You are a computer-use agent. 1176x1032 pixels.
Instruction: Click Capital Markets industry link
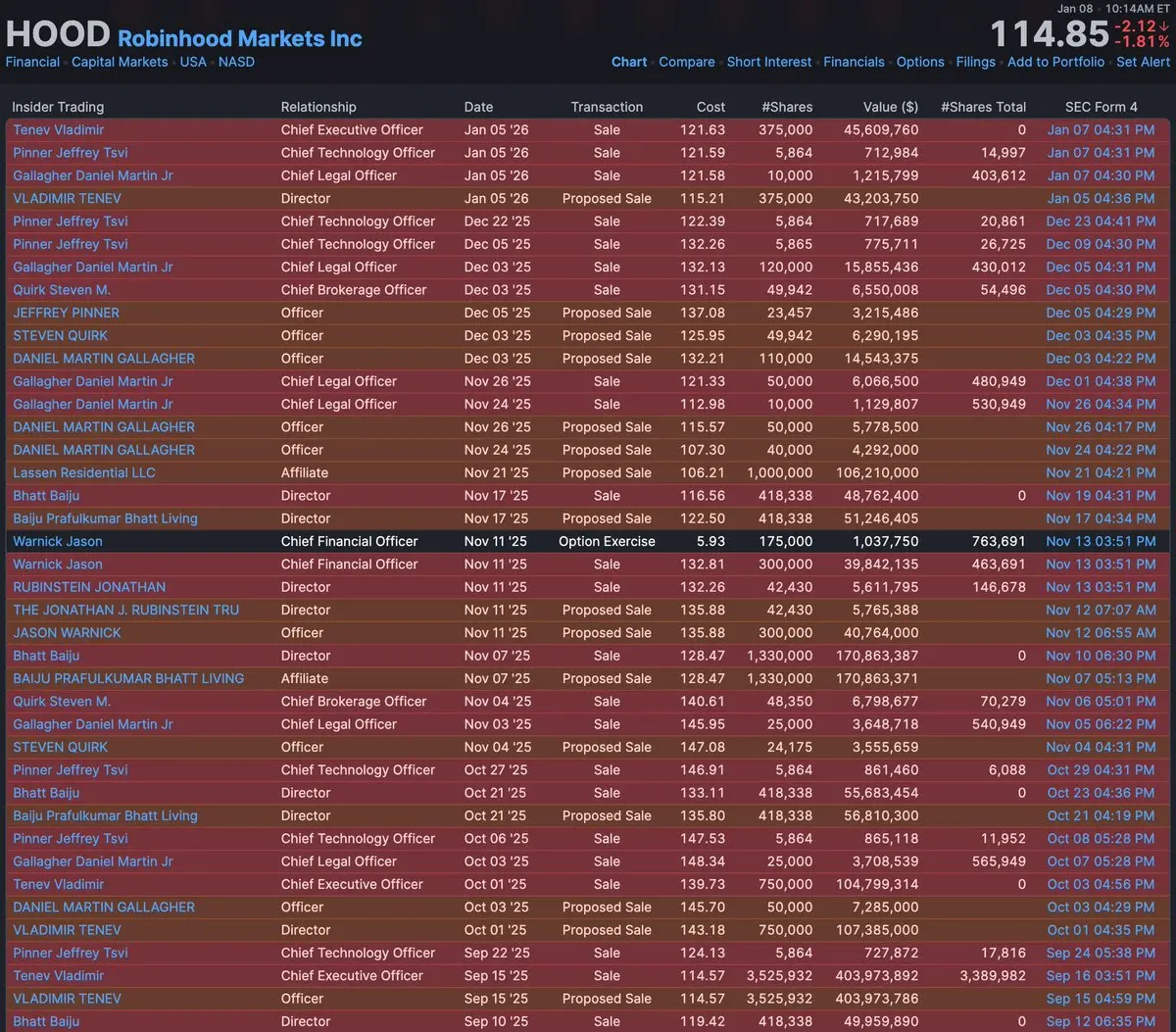pyautogui.click(x=120, y=62)
